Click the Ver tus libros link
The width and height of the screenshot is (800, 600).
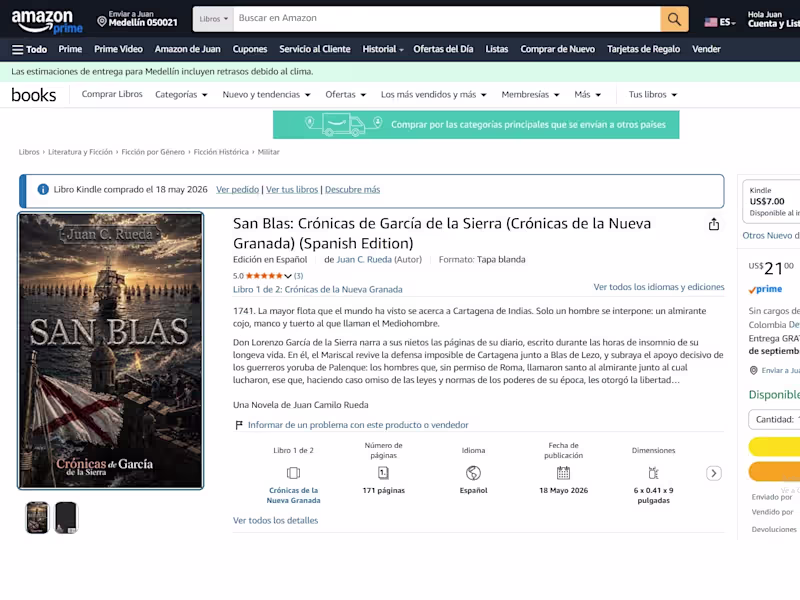[292, 190]
